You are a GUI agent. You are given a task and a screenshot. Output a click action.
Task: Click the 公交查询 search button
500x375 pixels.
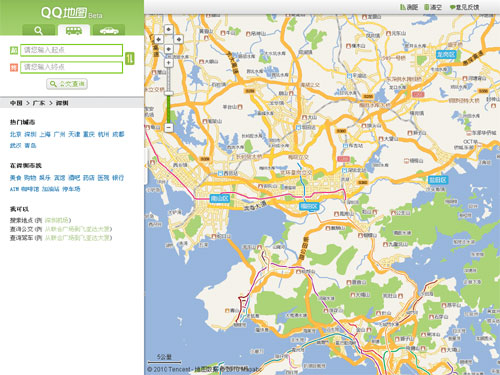(67, 84)
